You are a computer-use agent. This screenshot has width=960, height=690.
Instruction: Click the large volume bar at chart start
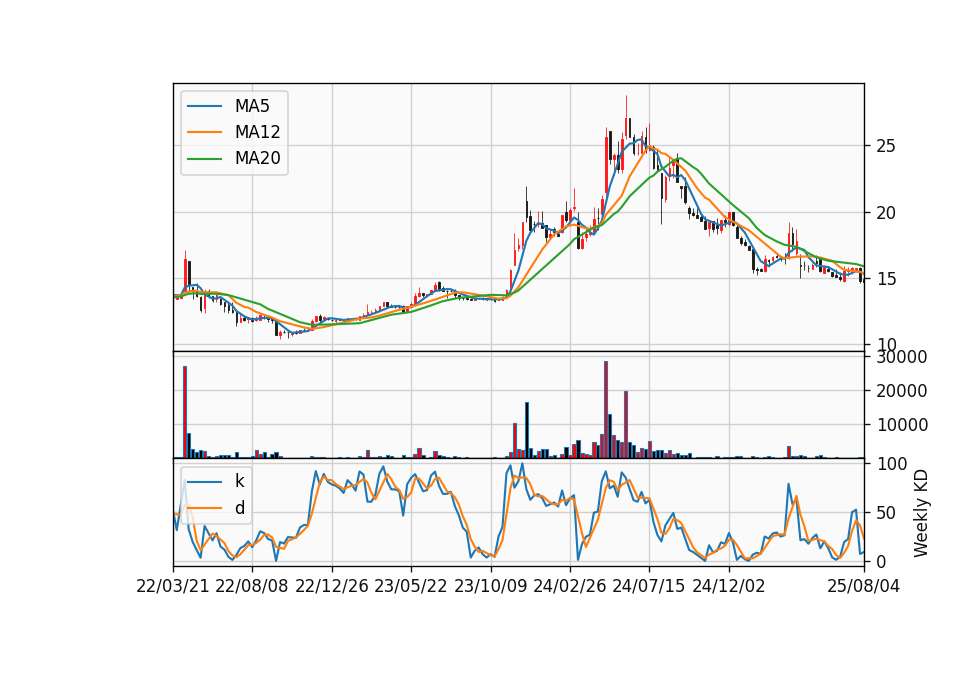click(185, 412)
